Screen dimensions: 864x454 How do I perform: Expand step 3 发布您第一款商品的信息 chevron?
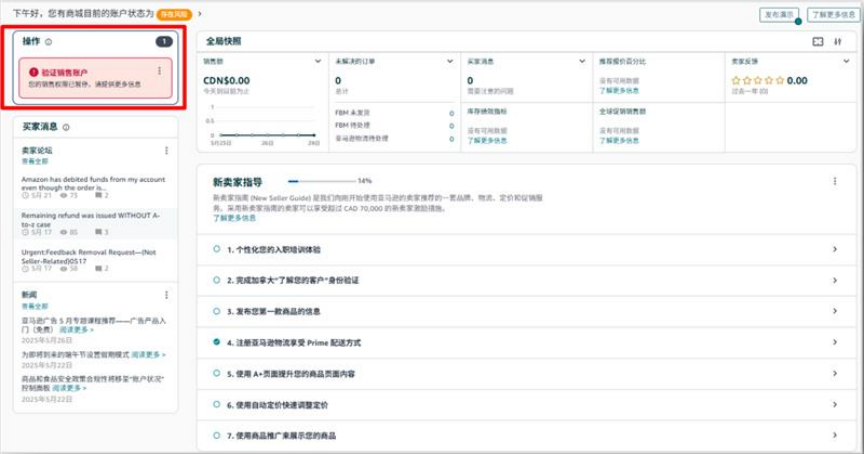point(834,311)
